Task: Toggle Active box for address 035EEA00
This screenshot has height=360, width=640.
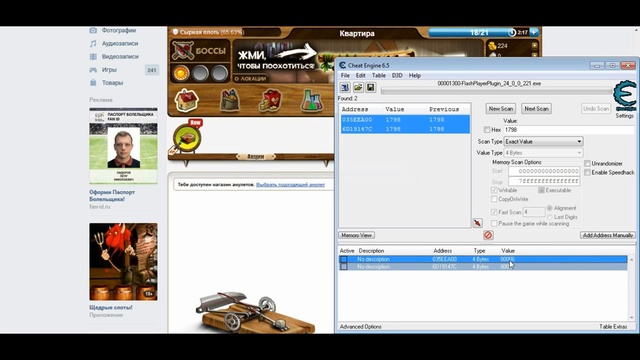Action: [344, 259]
